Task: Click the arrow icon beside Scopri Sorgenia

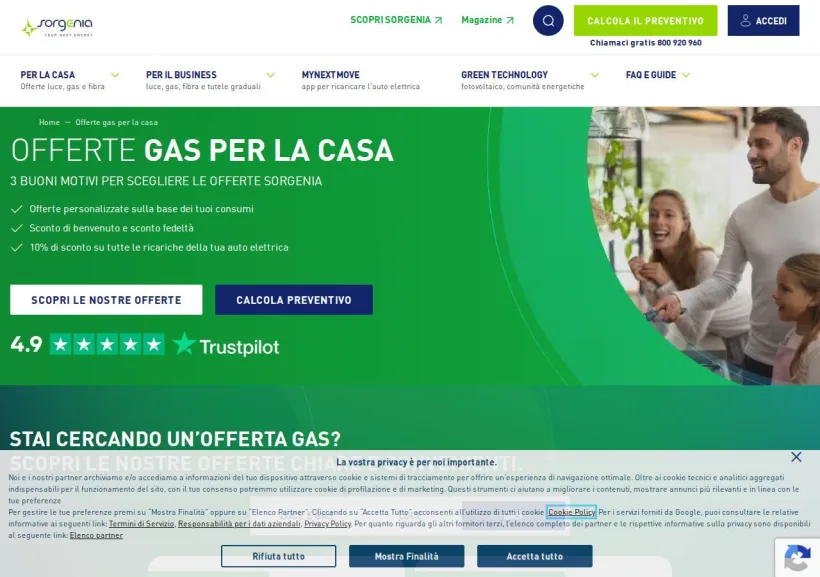Action: (x=438, y=20)
